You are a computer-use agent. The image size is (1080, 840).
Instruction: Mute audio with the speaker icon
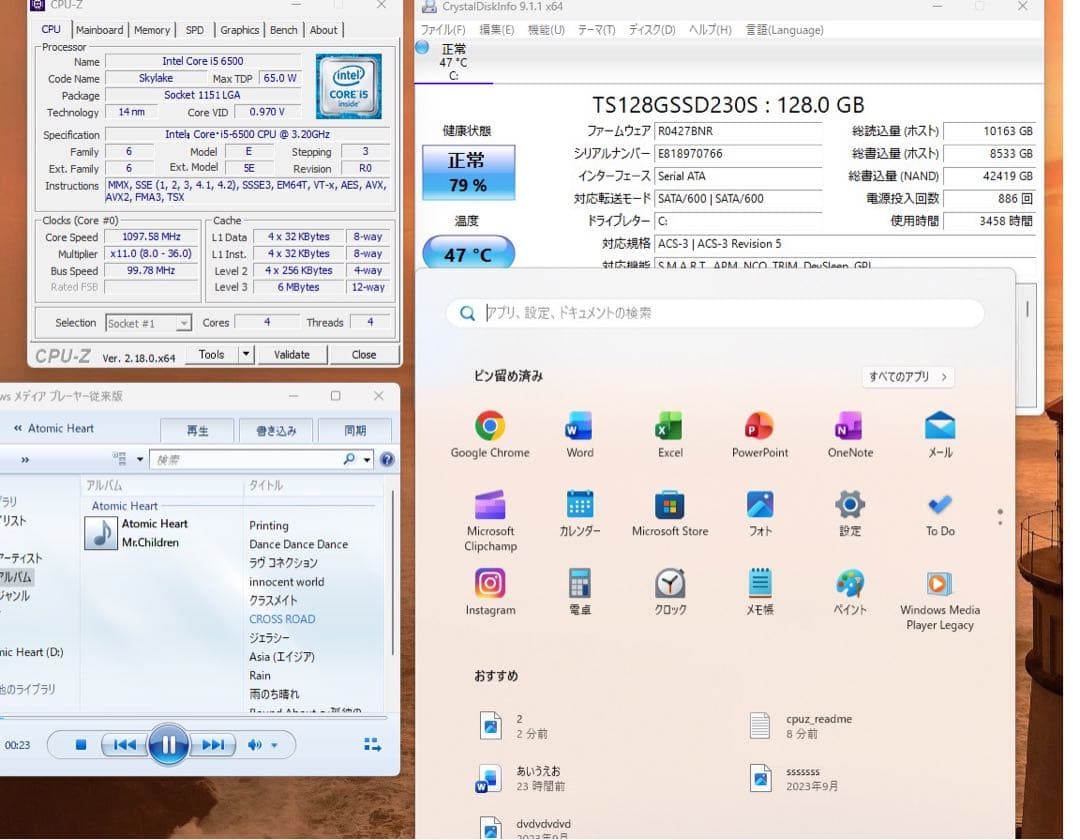253,744
